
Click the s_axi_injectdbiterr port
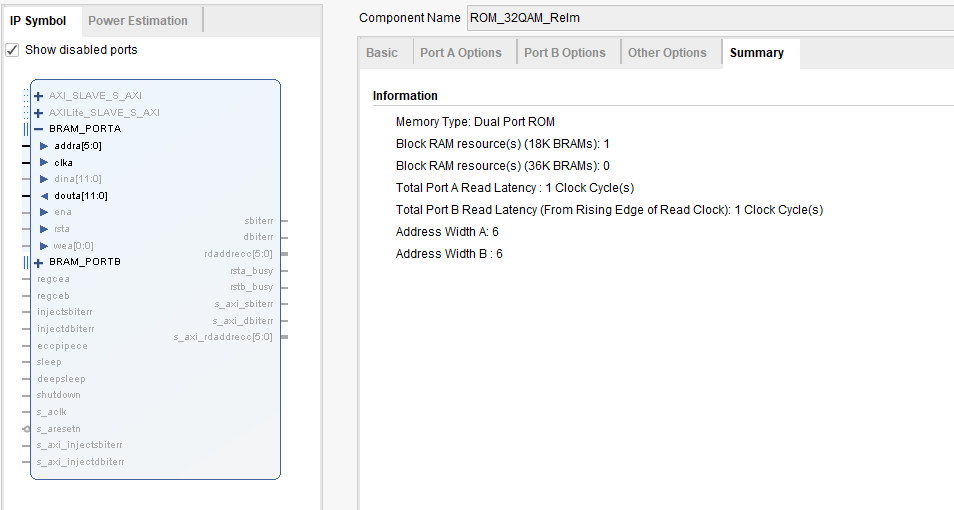click(81, 462)
